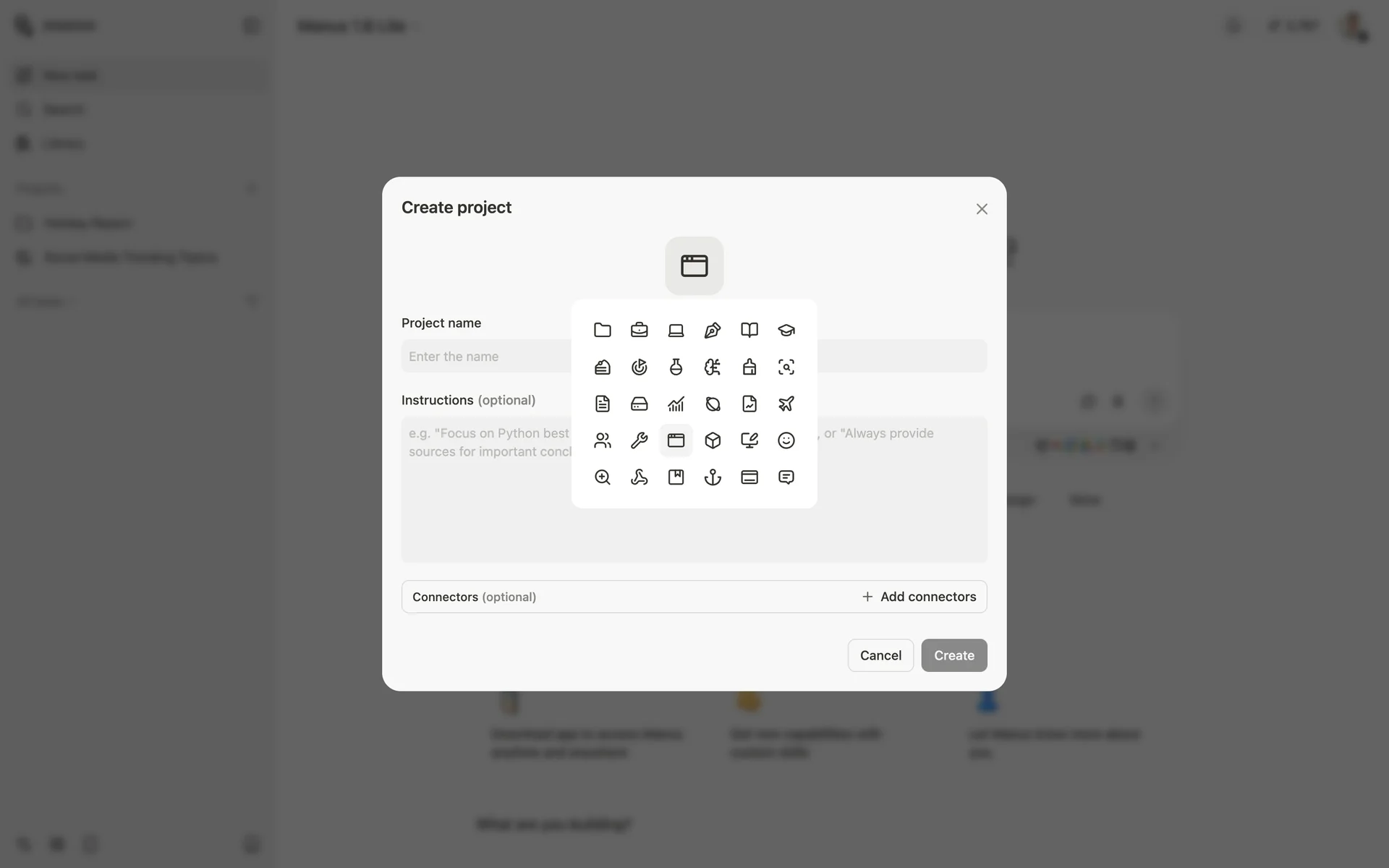1389x868 pixels.
Task: Close the Create project dialog
Action: 981,209
